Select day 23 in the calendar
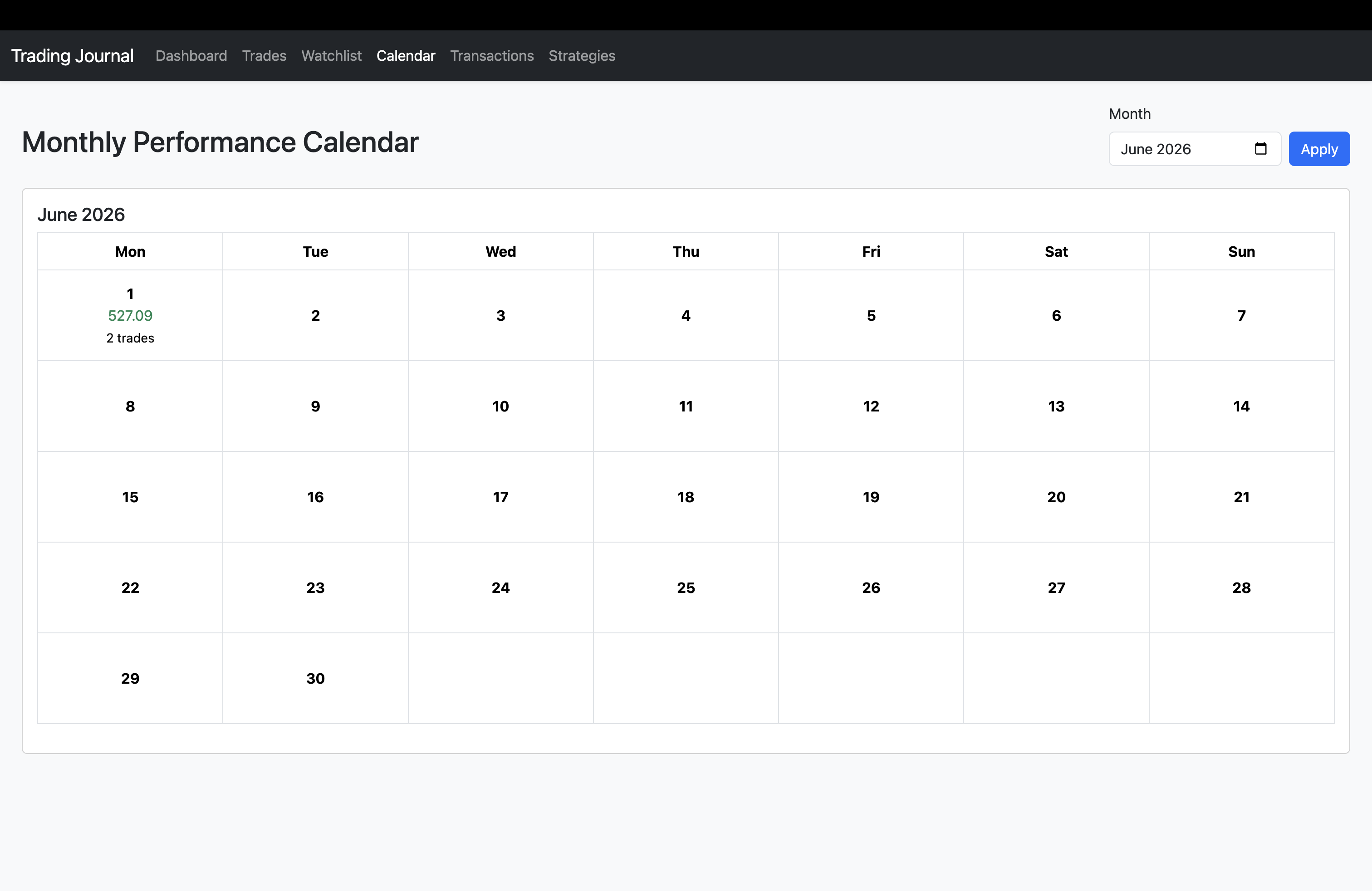 tap(315, 588)
